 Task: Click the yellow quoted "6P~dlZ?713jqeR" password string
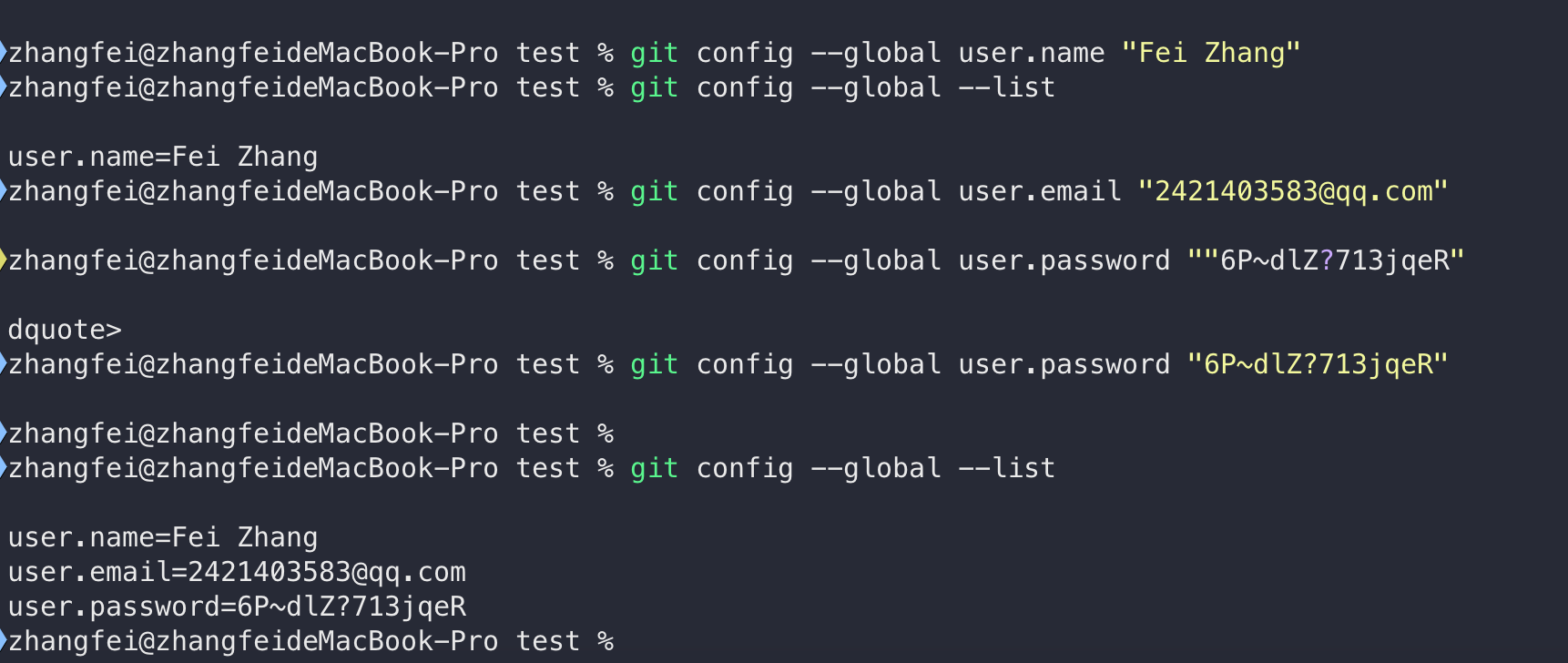coord(1318,364)
